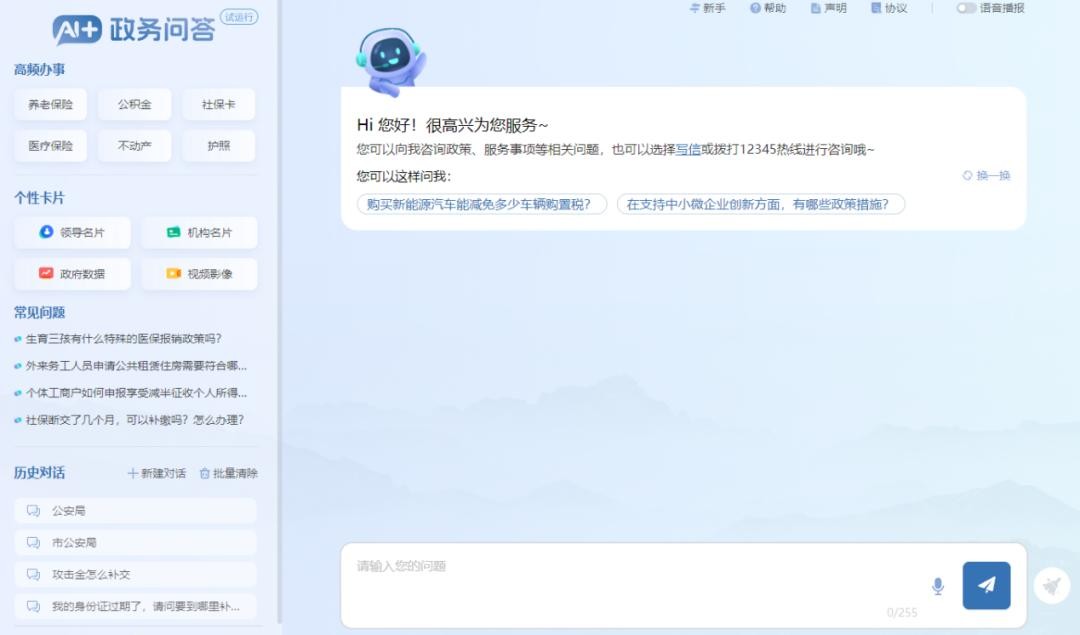This screenshot has width=1080, height=635.
Task: Click the microphone voice input icon
Action: pyautogui.click(x=937, y=586)
